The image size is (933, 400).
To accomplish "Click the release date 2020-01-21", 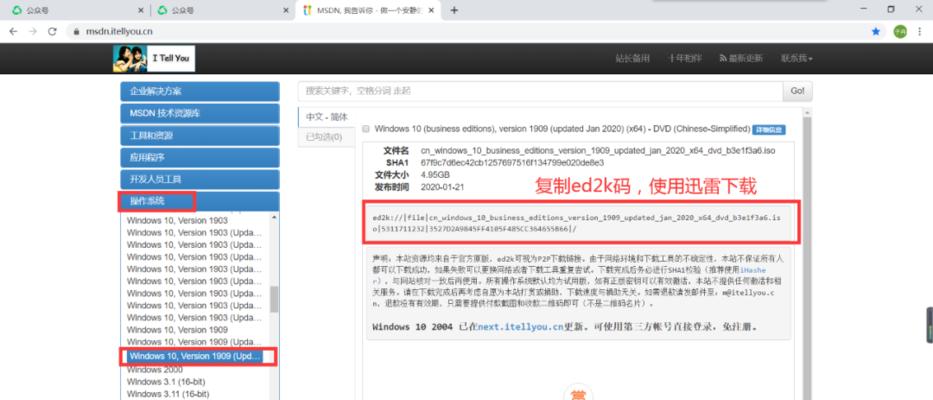I will click(442, 187).
